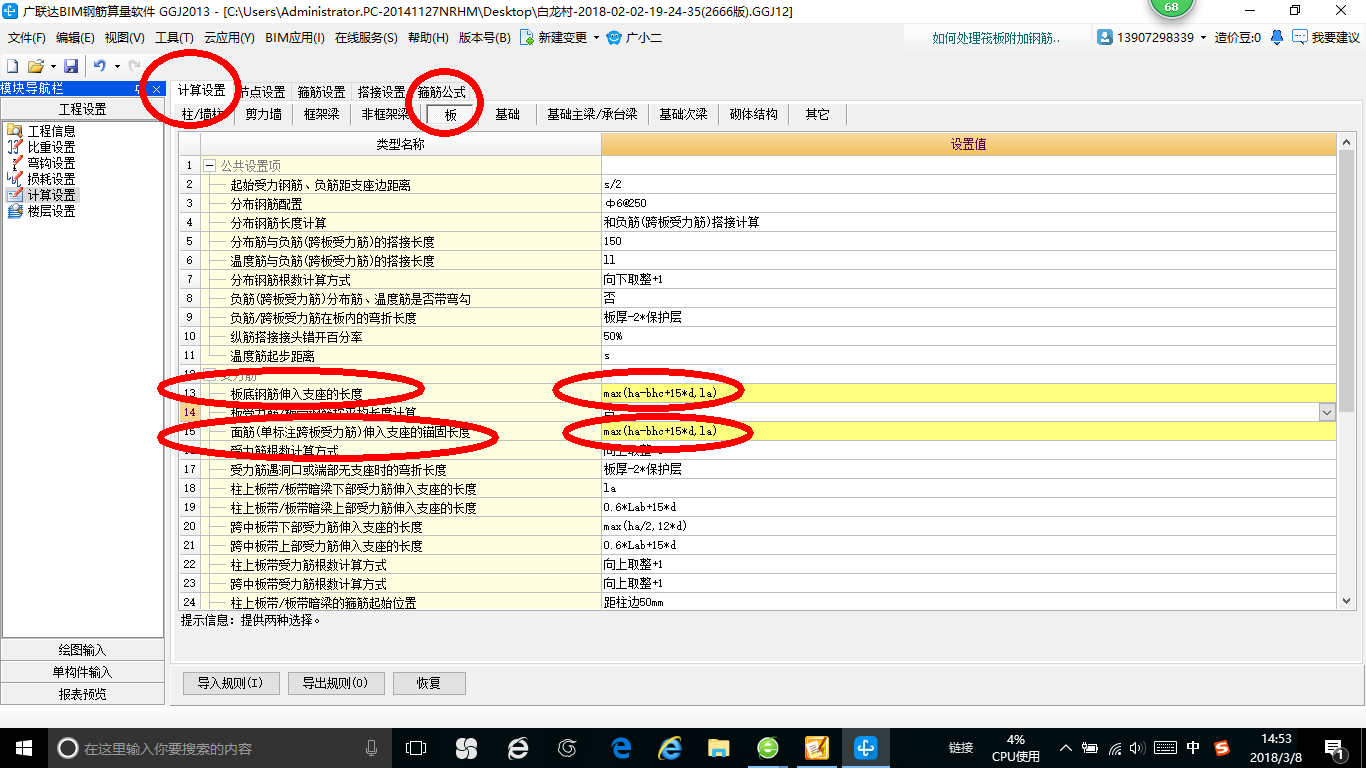Open the Action Center notification icon

coord(1334,748)
